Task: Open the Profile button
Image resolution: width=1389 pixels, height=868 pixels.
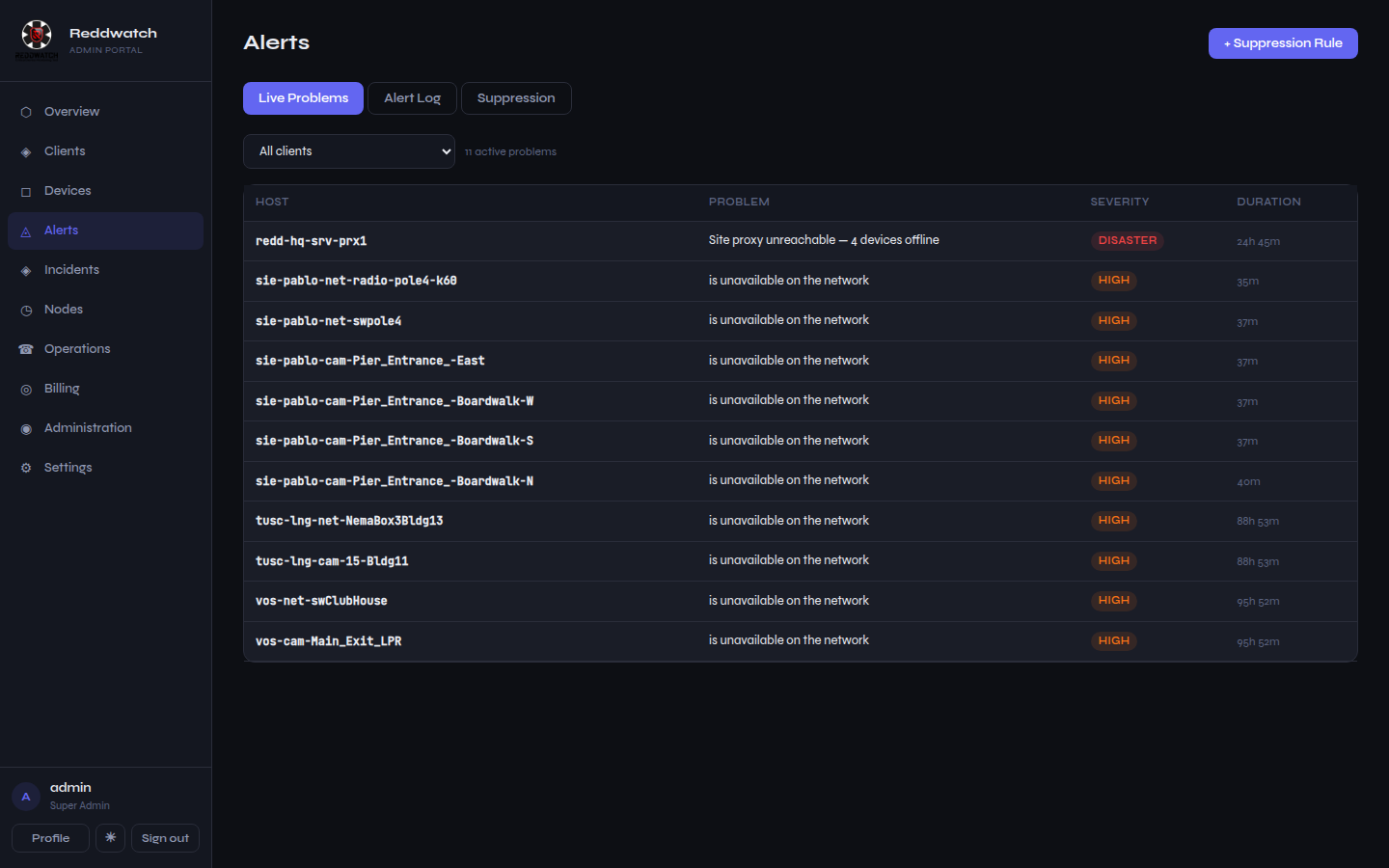Action: coord(50,838)
